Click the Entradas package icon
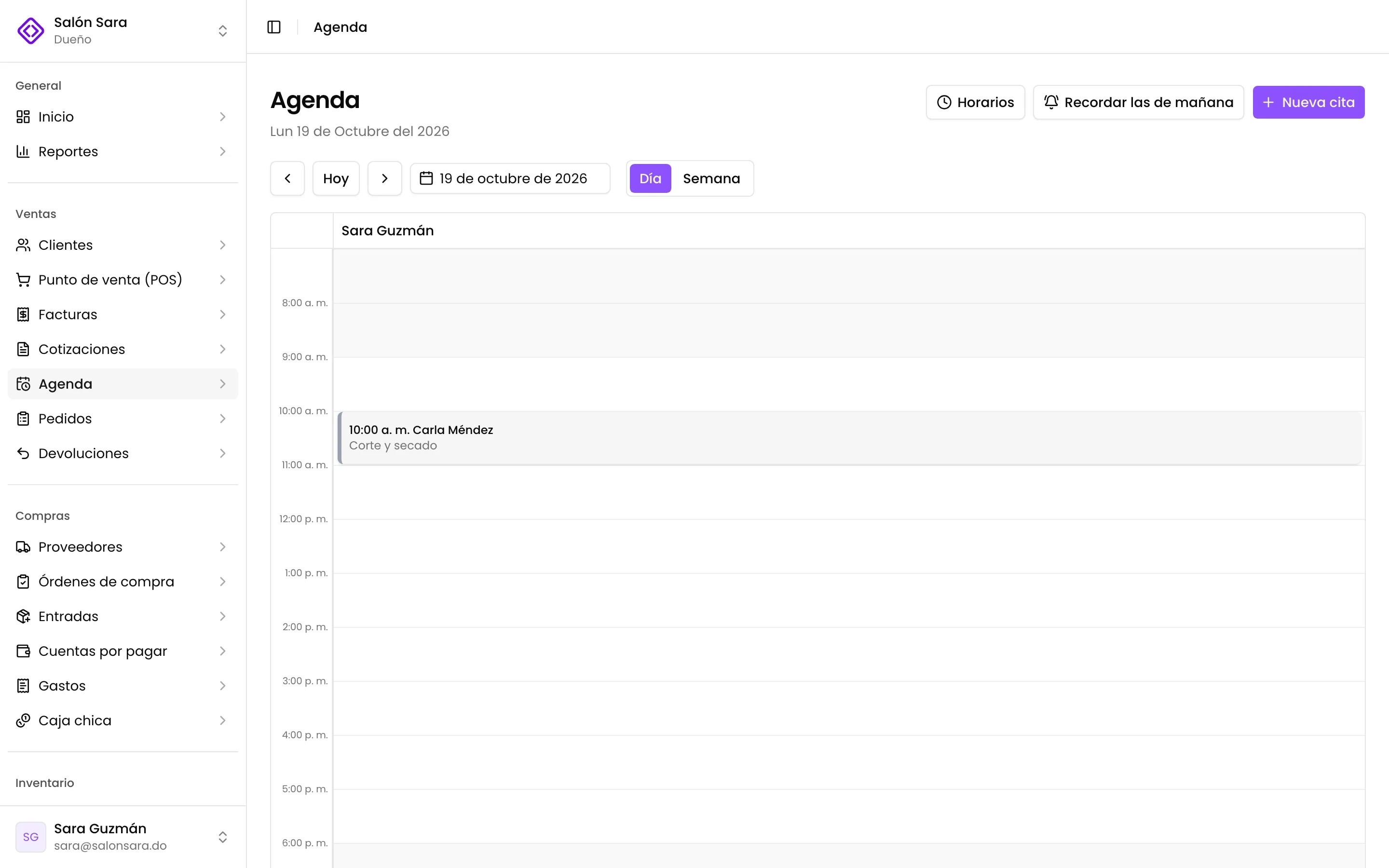1389x868 pixels. click(23, 617)
